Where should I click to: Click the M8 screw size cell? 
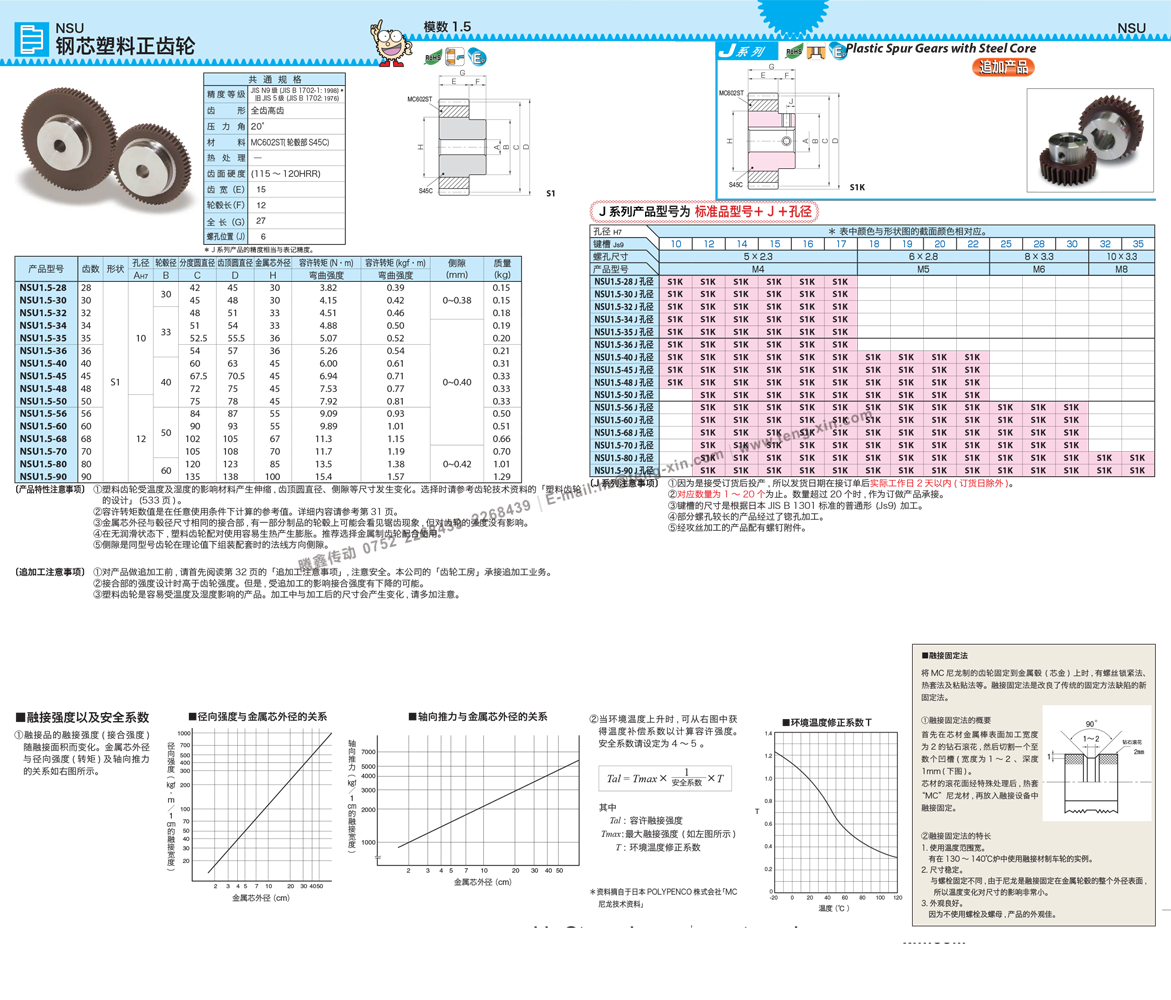tap(1121, 269)
